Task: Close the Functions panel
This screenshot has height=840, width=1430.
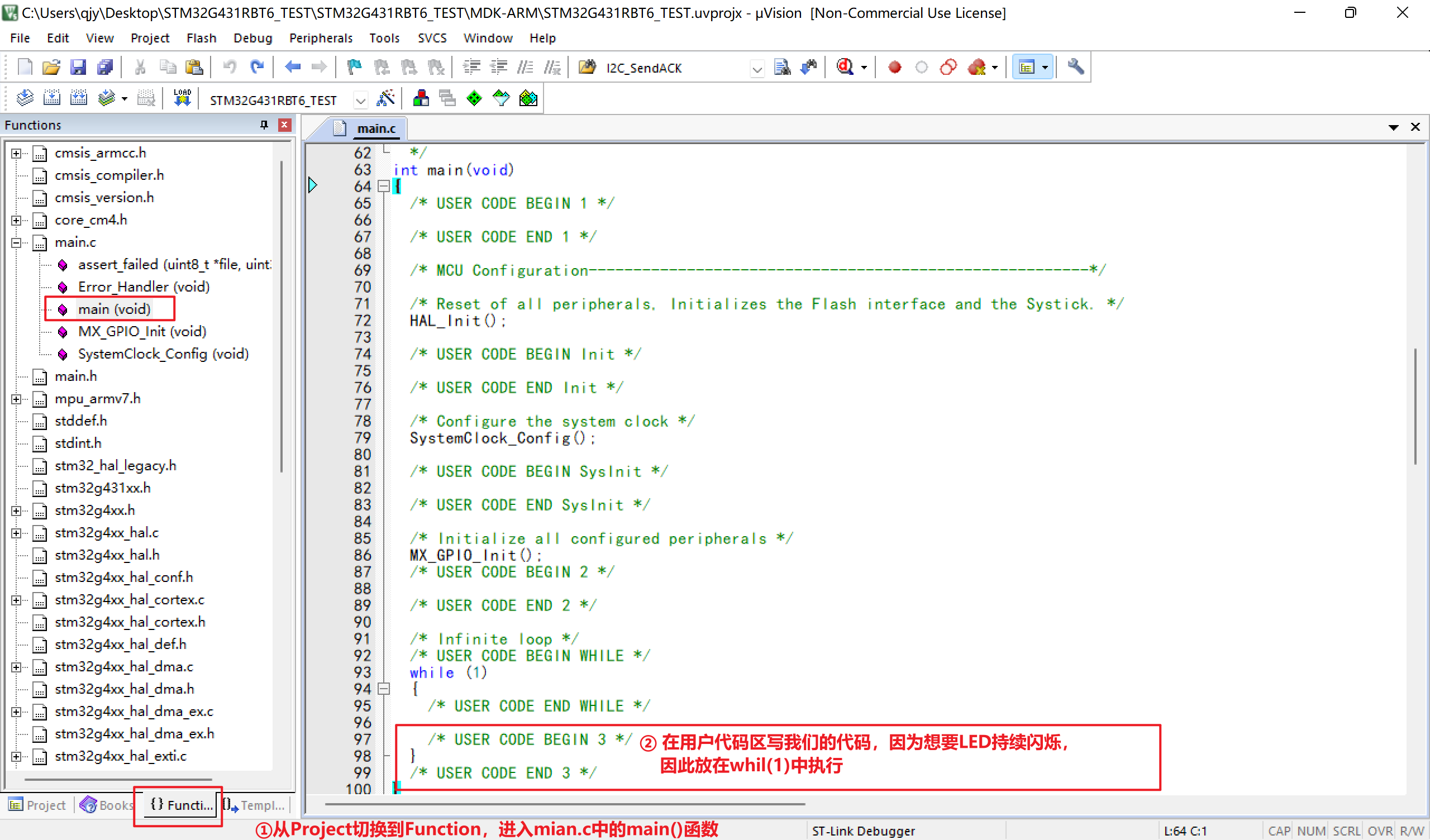Action: 285,125
